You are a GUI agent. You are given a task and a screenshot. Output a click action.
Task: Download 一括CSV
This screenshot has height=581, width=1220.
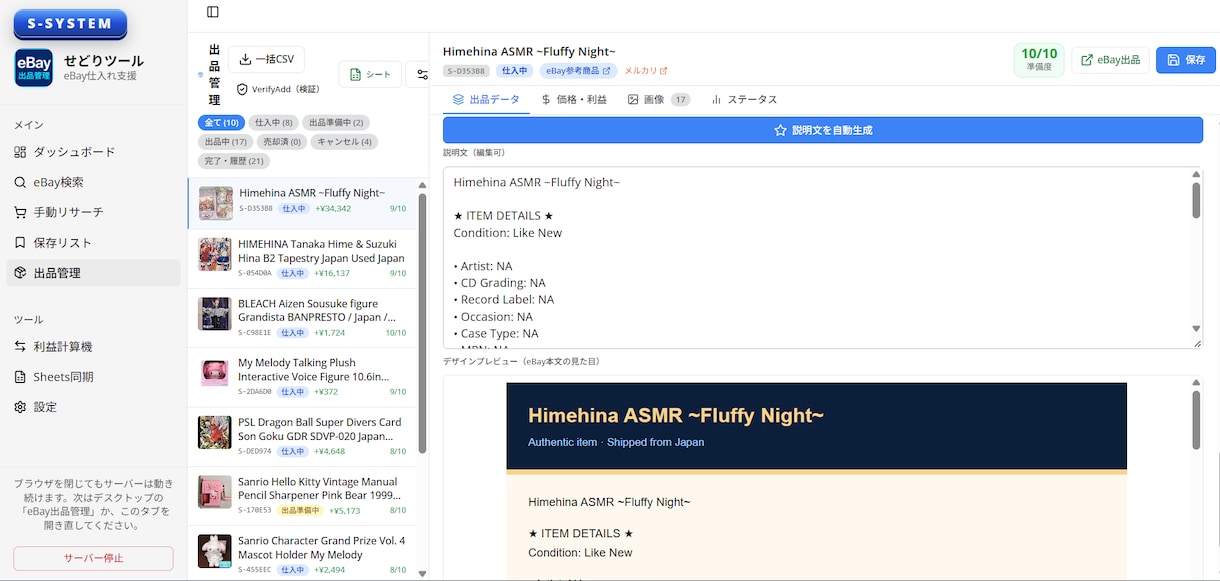click(x=266, y=59)
